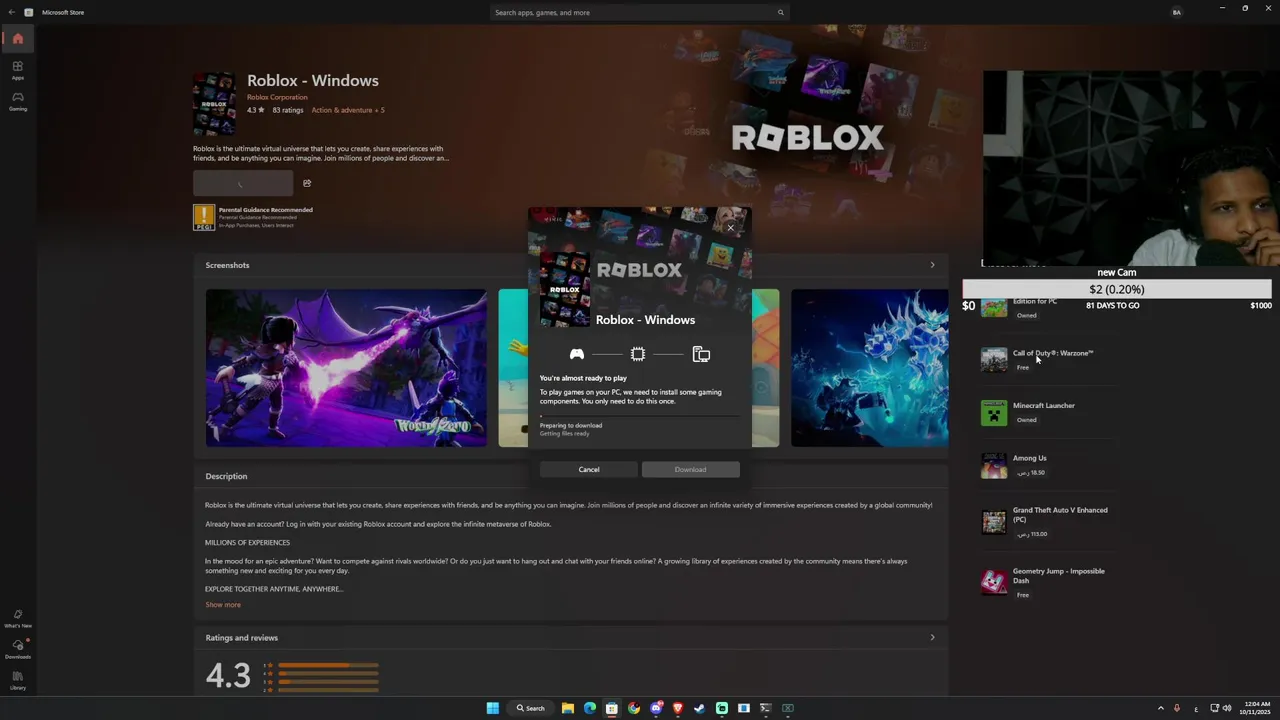This screenshot has width=1280, height=720.
Task: Open the blue ice creature screenshot
Action: coord(869,368)
